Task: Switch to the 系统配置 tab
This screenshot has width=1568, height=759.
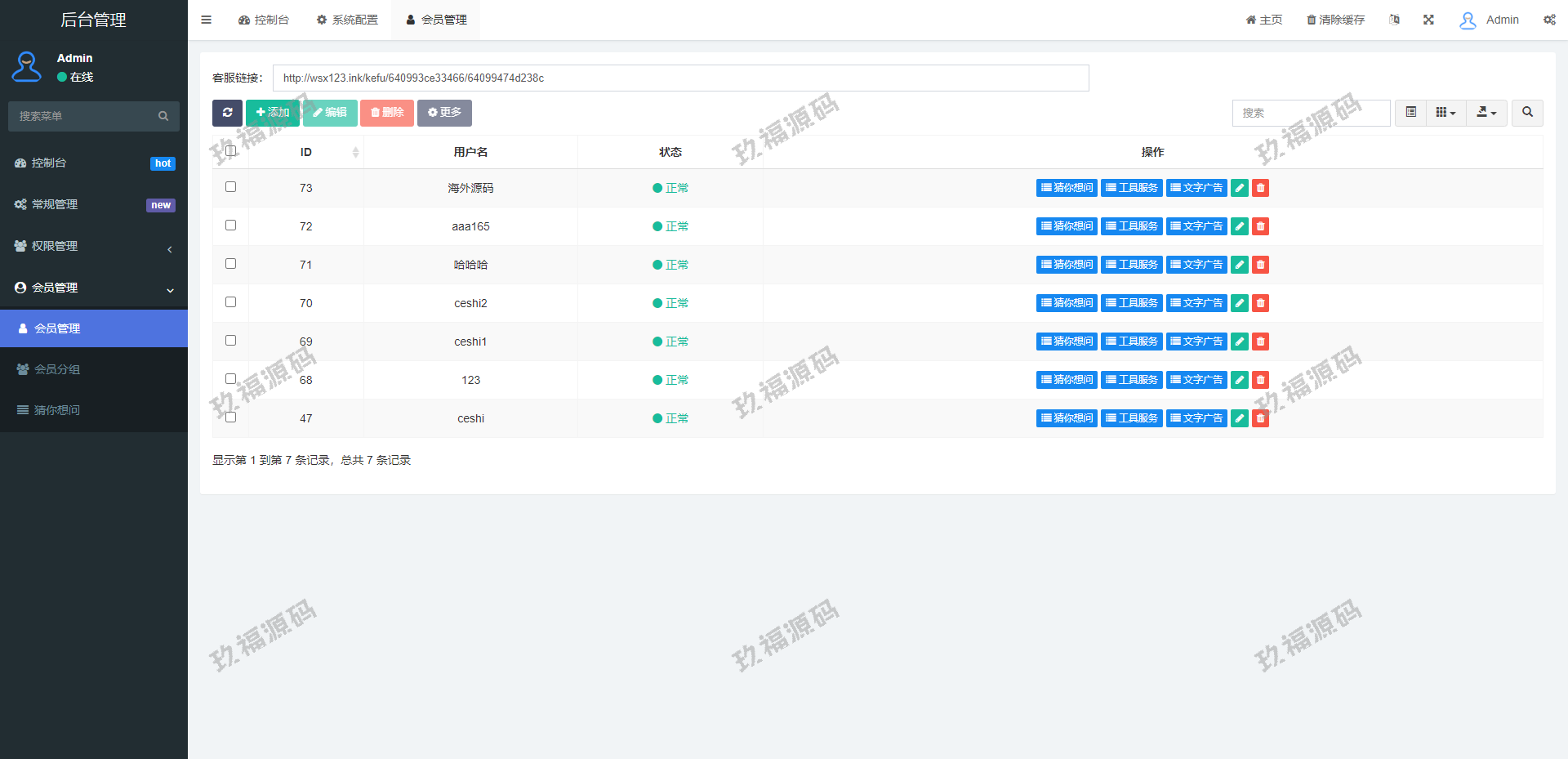Action: click(x=347, y=20)
